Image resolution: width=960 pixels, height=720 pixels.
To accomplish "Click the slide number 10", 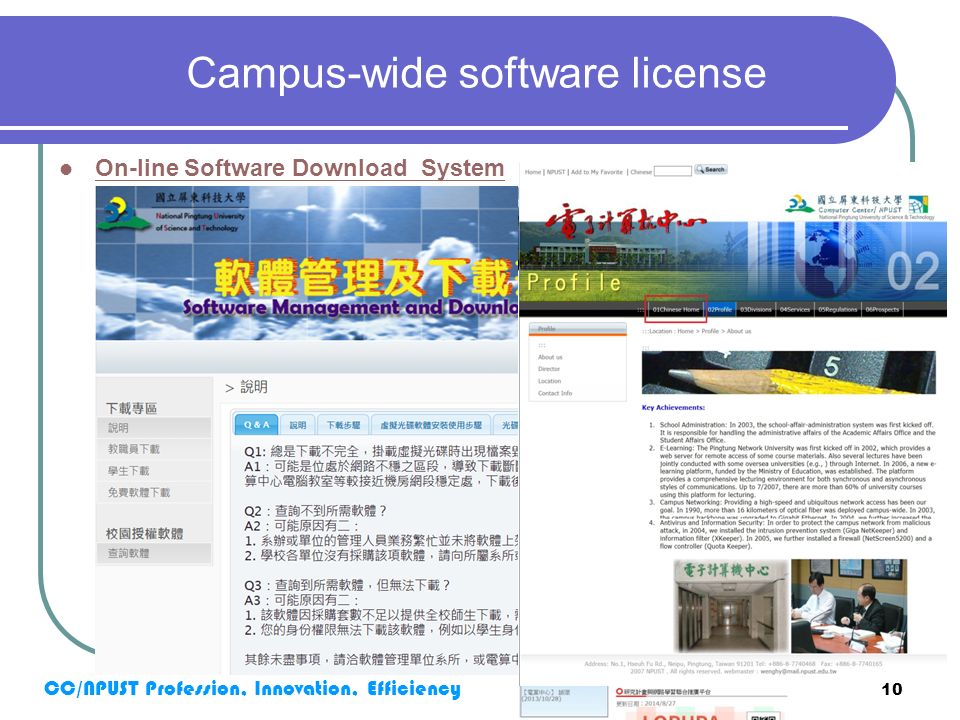I will 891,689.
